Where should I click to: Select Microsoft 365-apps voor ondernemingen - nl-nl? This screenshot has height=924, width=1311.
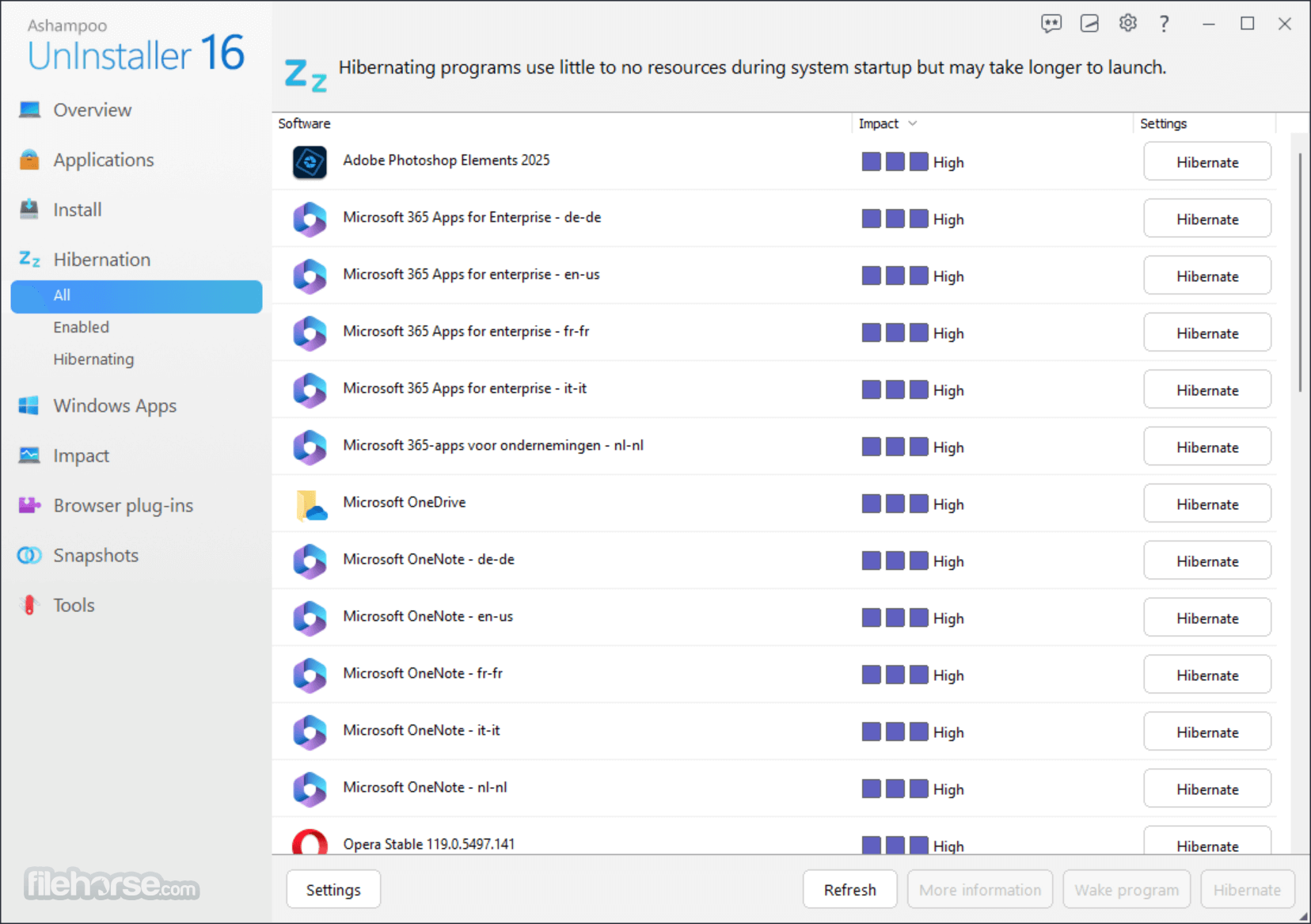(493, 445)
